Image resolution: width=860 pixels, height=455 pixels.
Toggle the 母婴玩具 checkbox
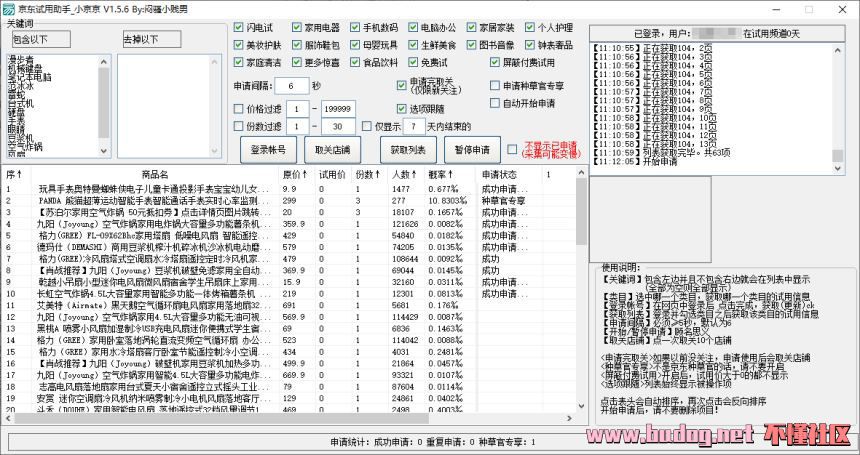pos(355,45)
